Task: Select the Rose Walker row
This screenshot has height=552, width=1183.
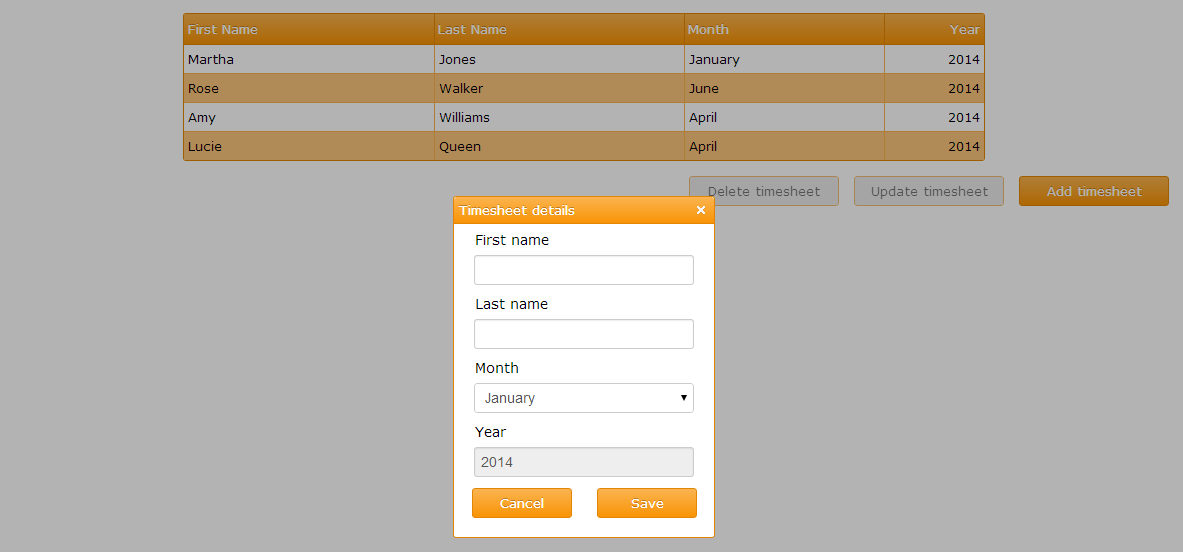Action: [x=308, y=88]
